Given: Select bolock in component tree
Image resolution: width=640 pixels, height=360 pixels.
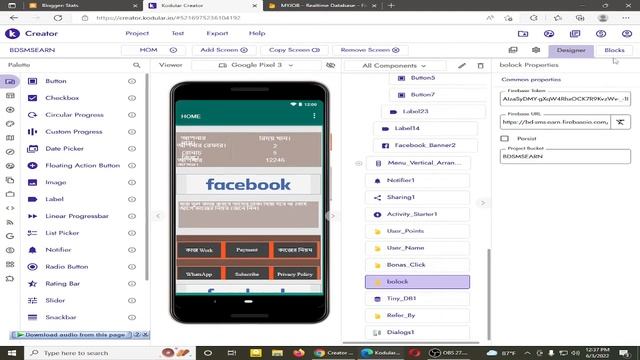Looking at the screenshot, I should click(x=417, y=282).
